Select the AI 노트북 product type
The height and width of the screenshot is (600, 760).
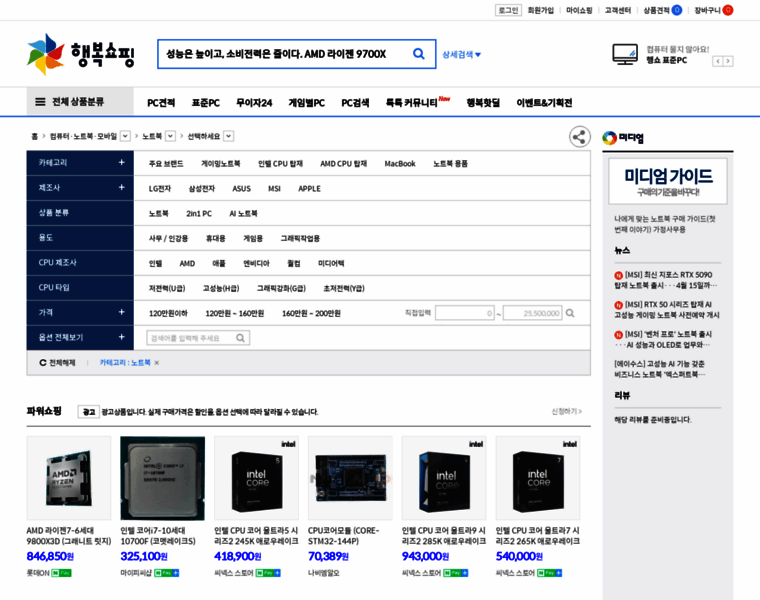tap(243, 213)
